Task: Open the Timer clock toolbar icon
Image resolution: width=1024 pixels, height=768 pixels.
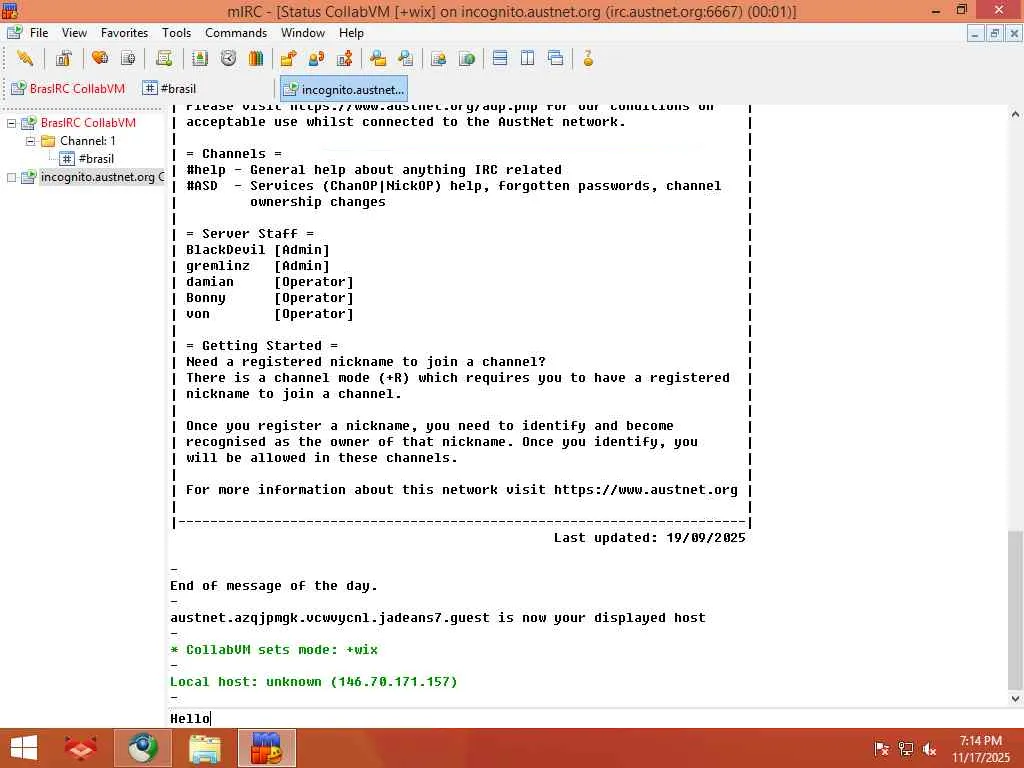Action: 228,59
